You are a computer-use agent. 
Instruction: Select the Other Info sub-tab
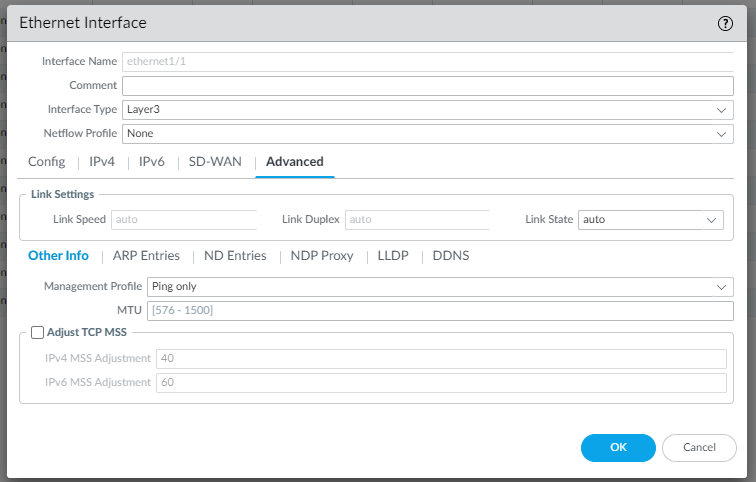pyautogui.click(x=58, y=256)
